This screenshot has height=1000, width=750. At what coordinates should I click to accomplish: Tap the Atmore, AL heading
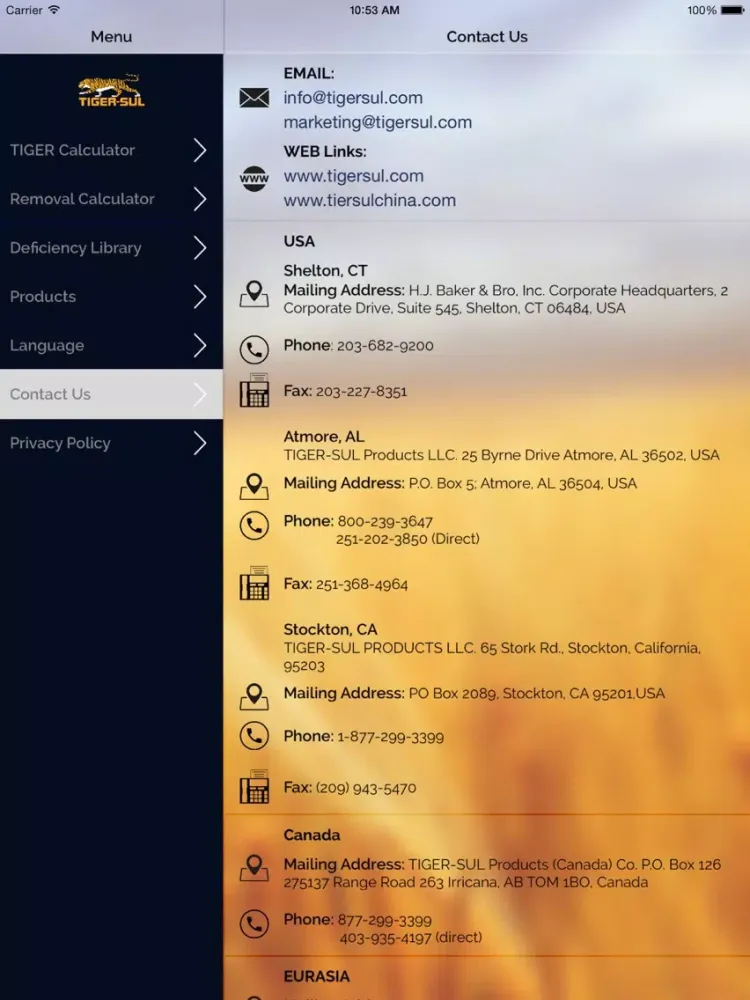(x=324, y=437)
